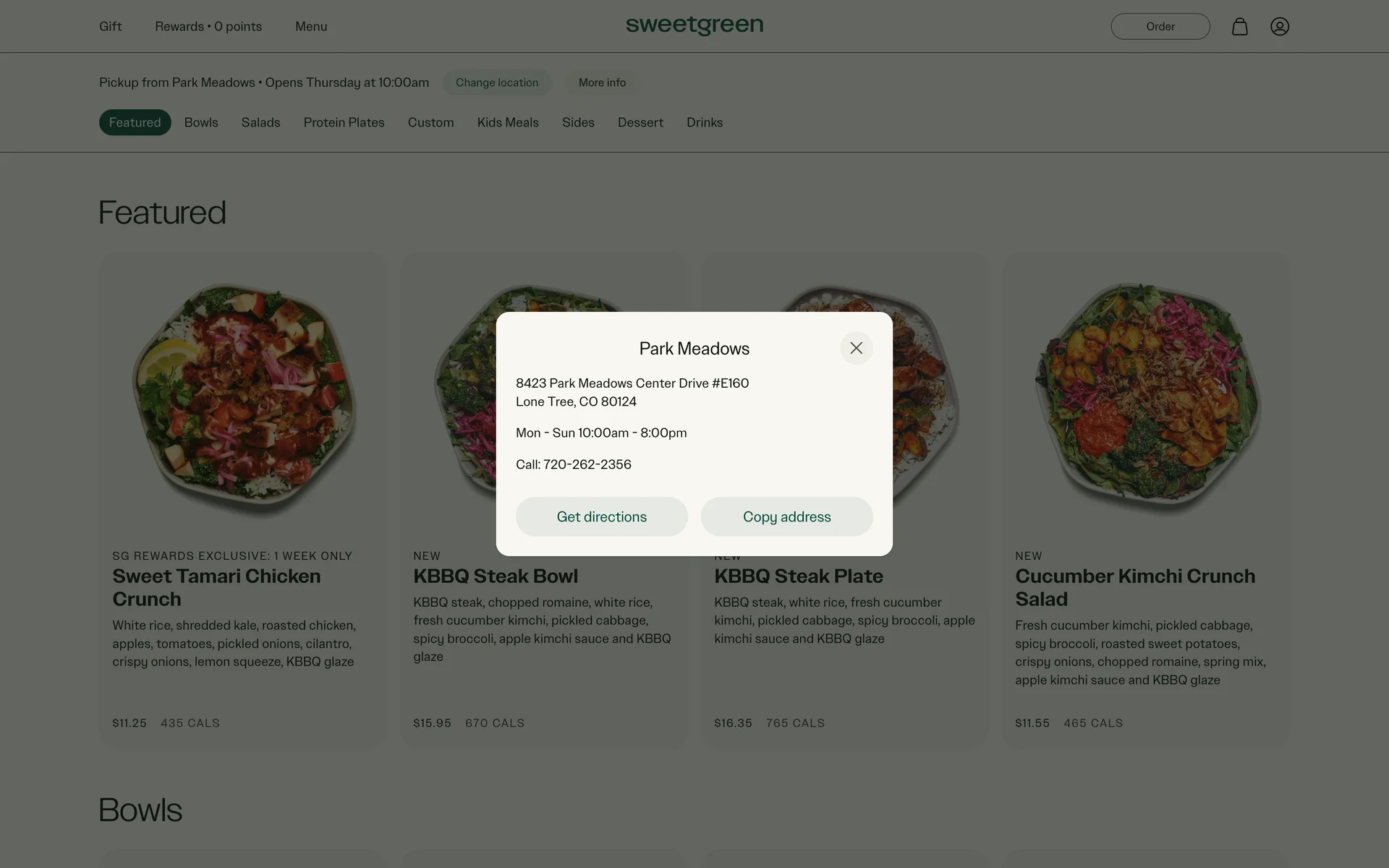Open Sweet Tamari Chicken Crunch bowl image
Viewport: 1389px width, 868px height.
click(243, 398)
